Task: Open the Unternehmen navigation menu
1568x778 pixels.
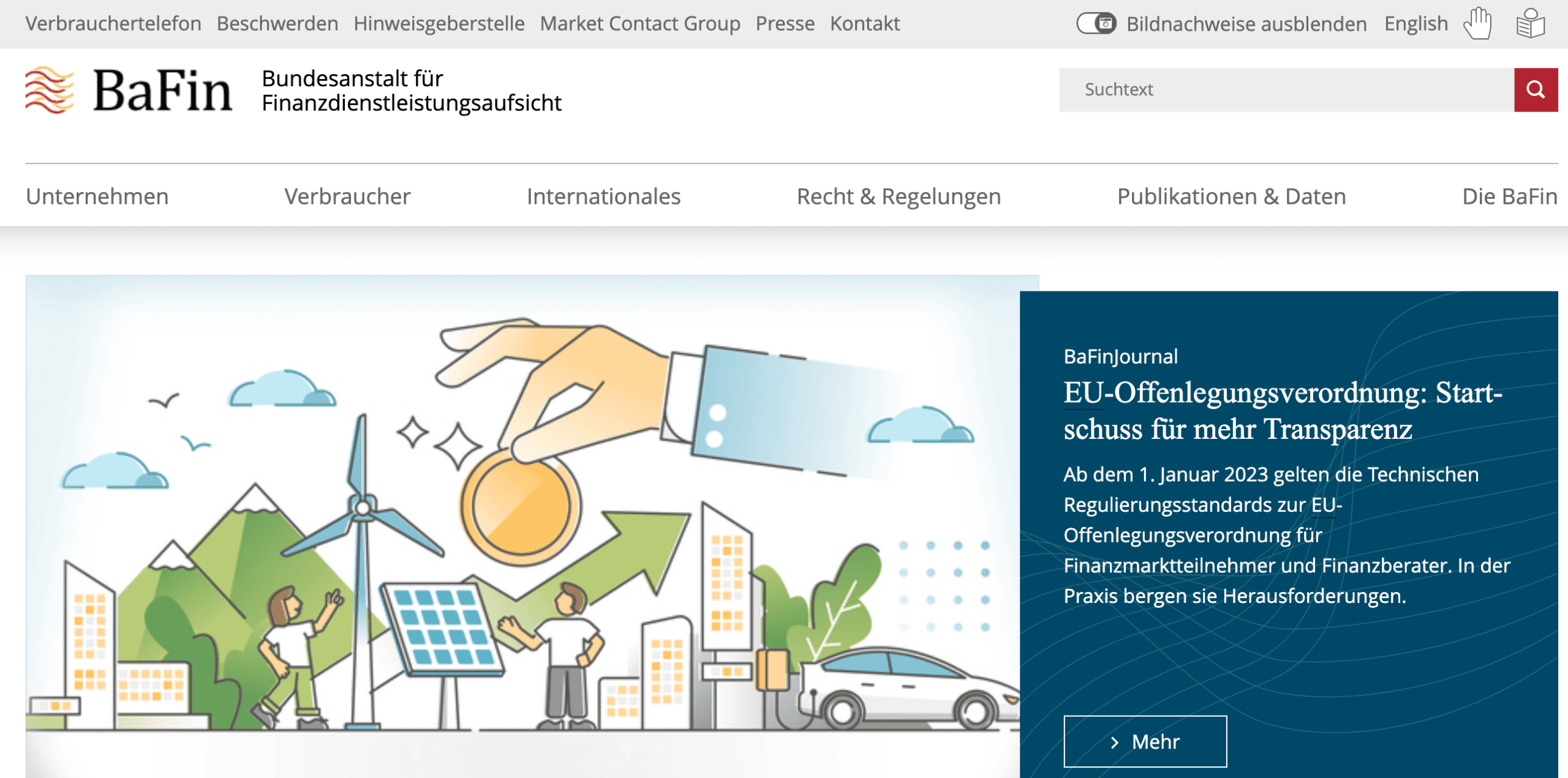Action: pyautogui.click(x=97, y=196)
